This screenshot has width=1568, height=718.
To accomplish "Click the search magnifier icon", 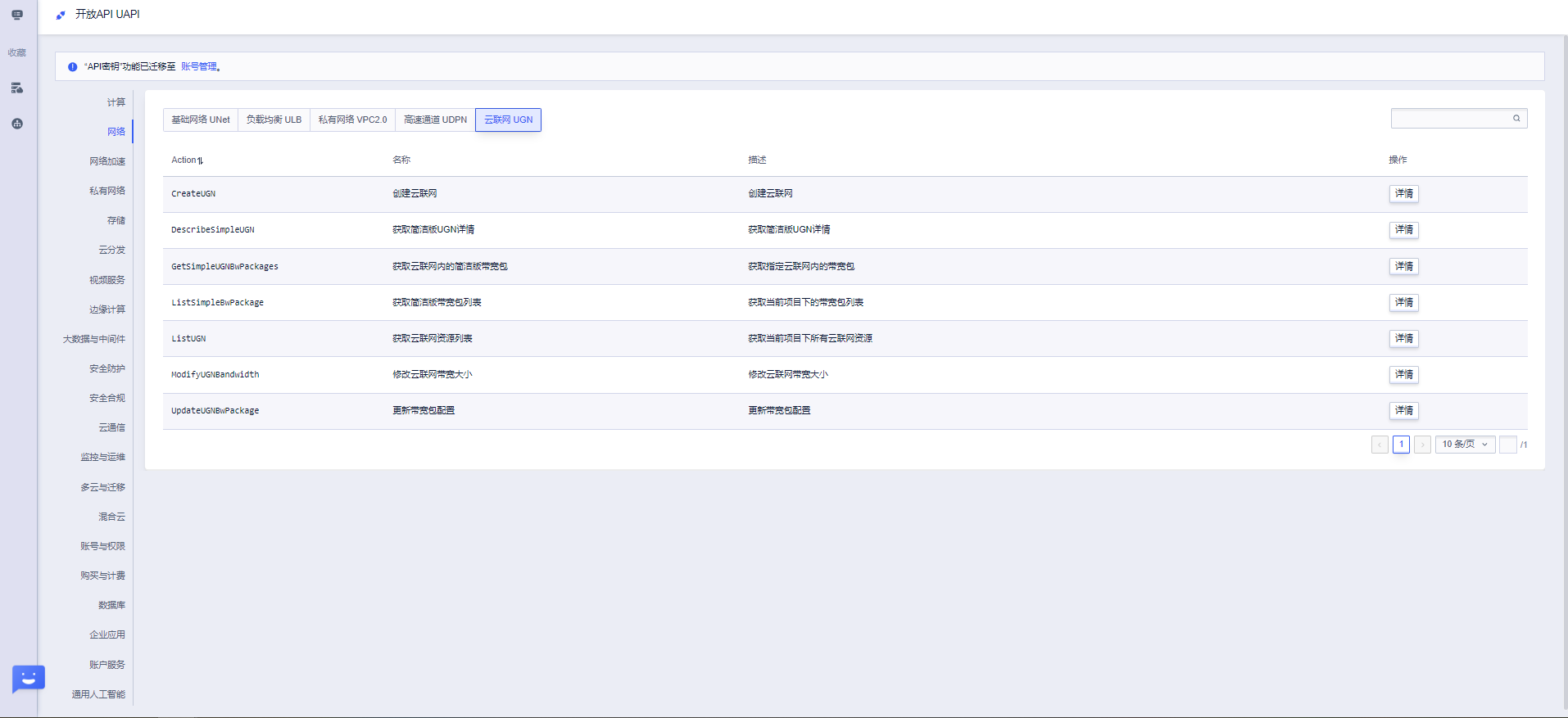I will click(x=1516, y=119).
